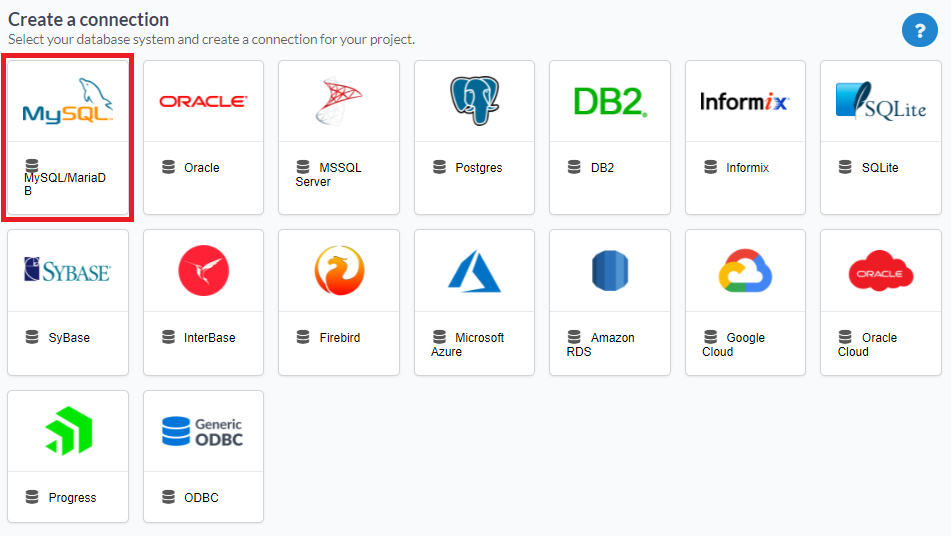Click database stack icon beside Oracle label
This screenshot has width=951, height=536.
coord(168,167)
